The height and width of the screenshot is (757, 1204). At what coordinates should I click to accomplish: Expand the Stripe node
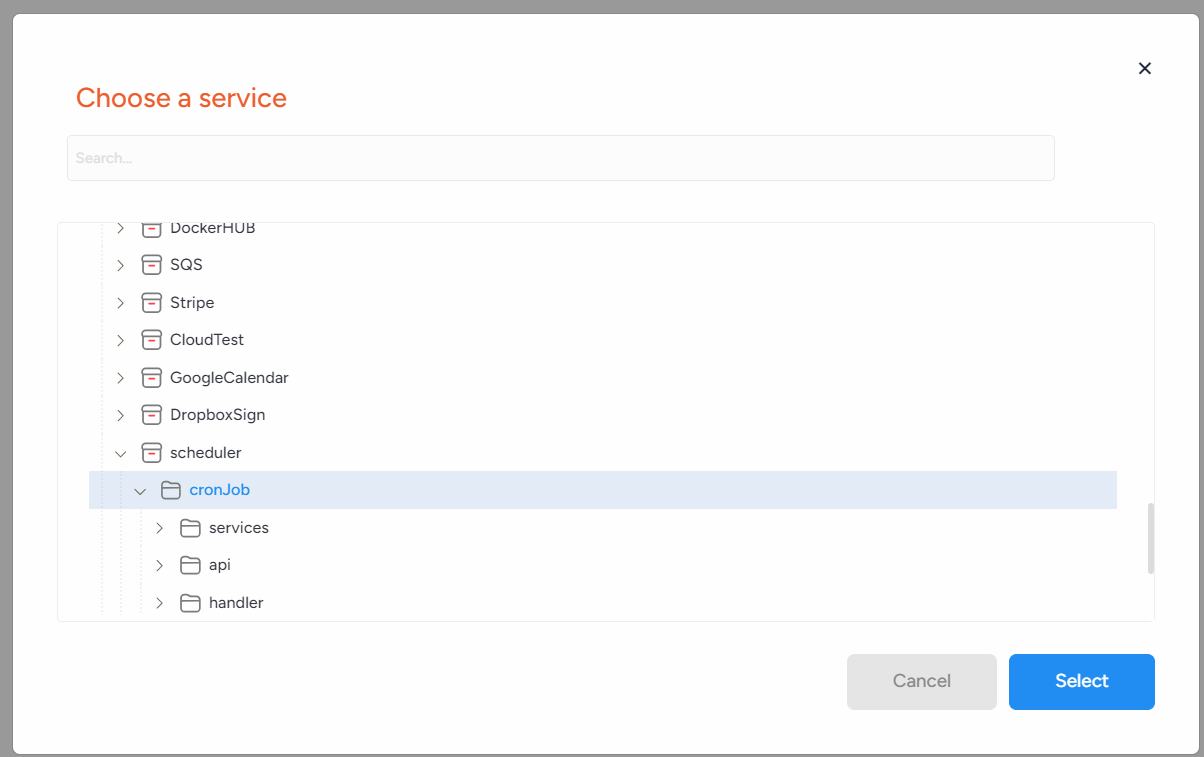click(121, 302)
